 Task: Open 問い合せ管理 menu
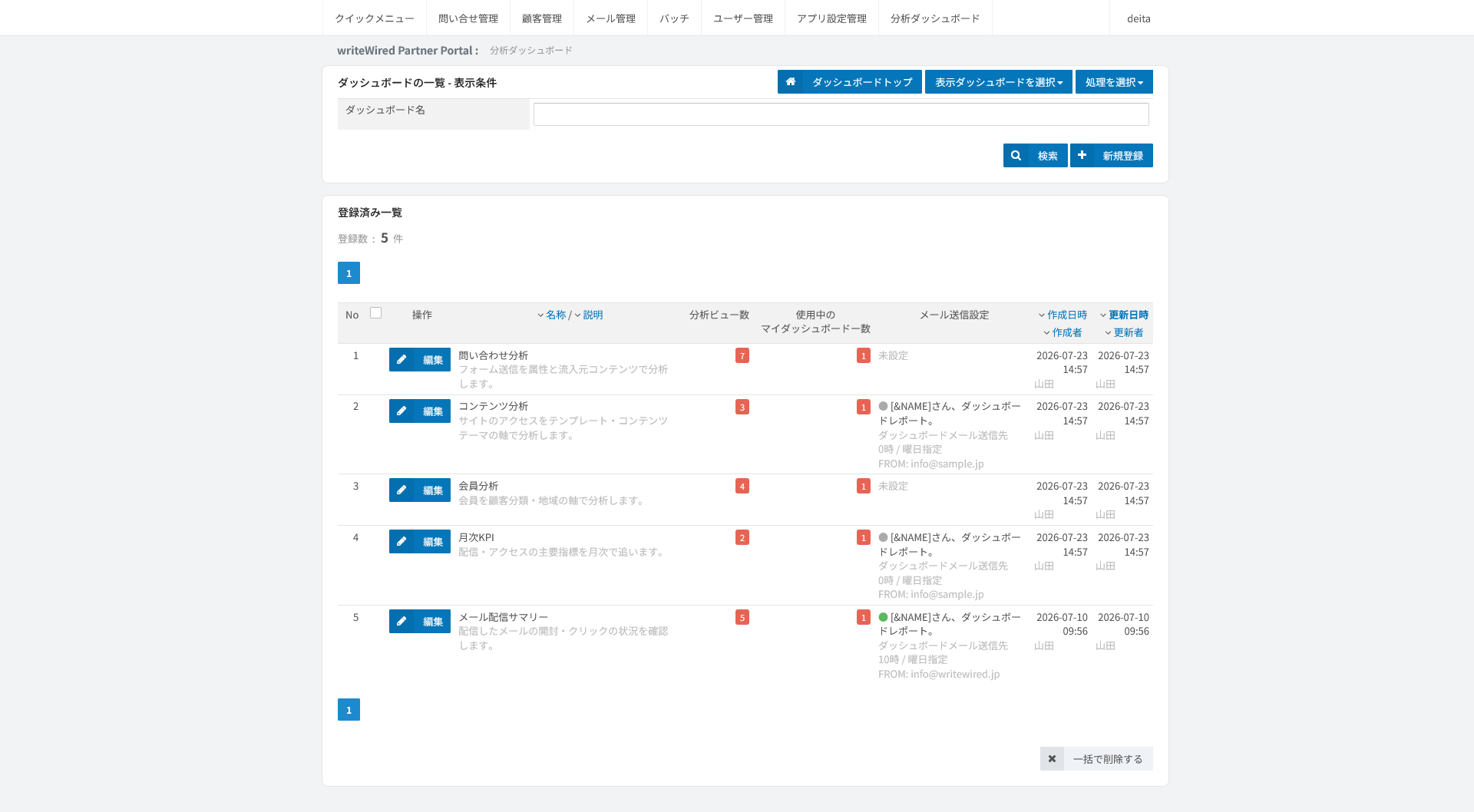[x=468, y=18]
